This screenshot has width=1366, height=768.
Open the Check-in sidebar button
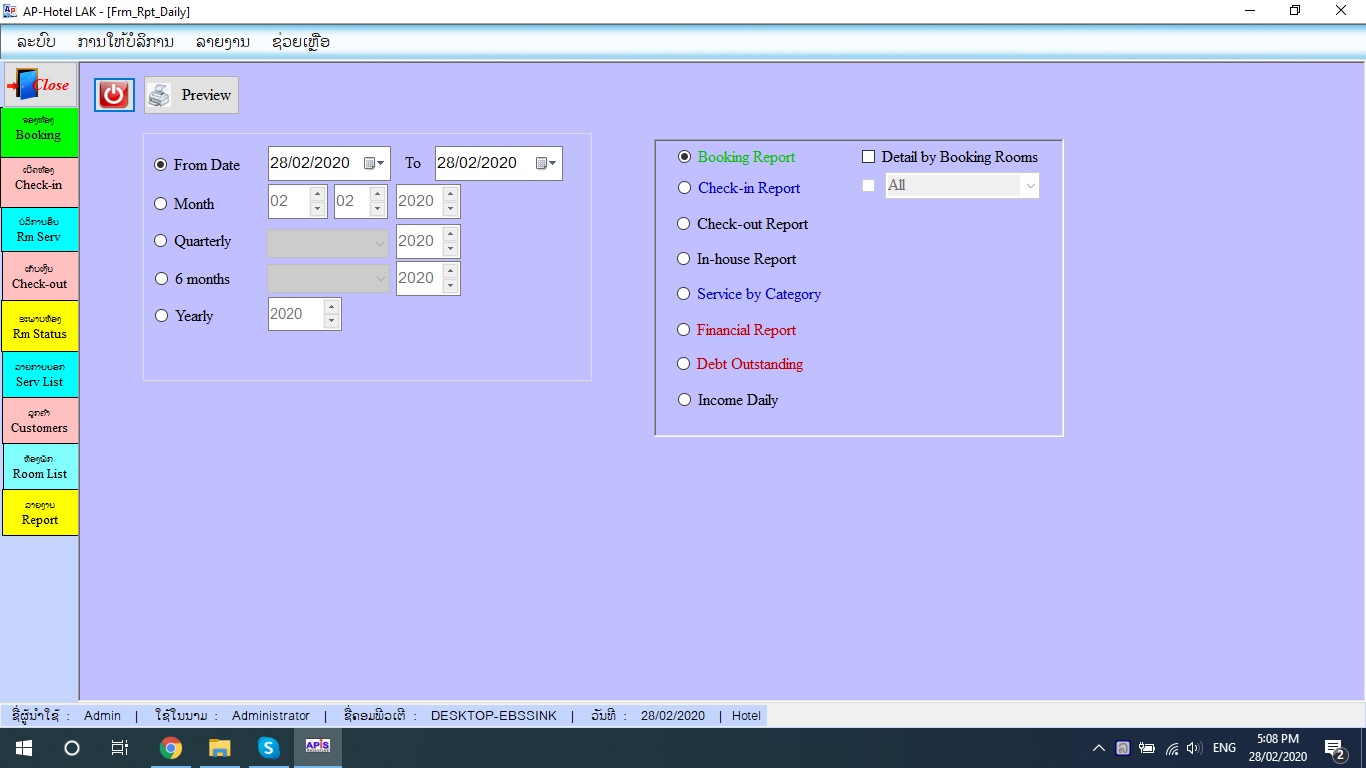[x=39, y=182]
